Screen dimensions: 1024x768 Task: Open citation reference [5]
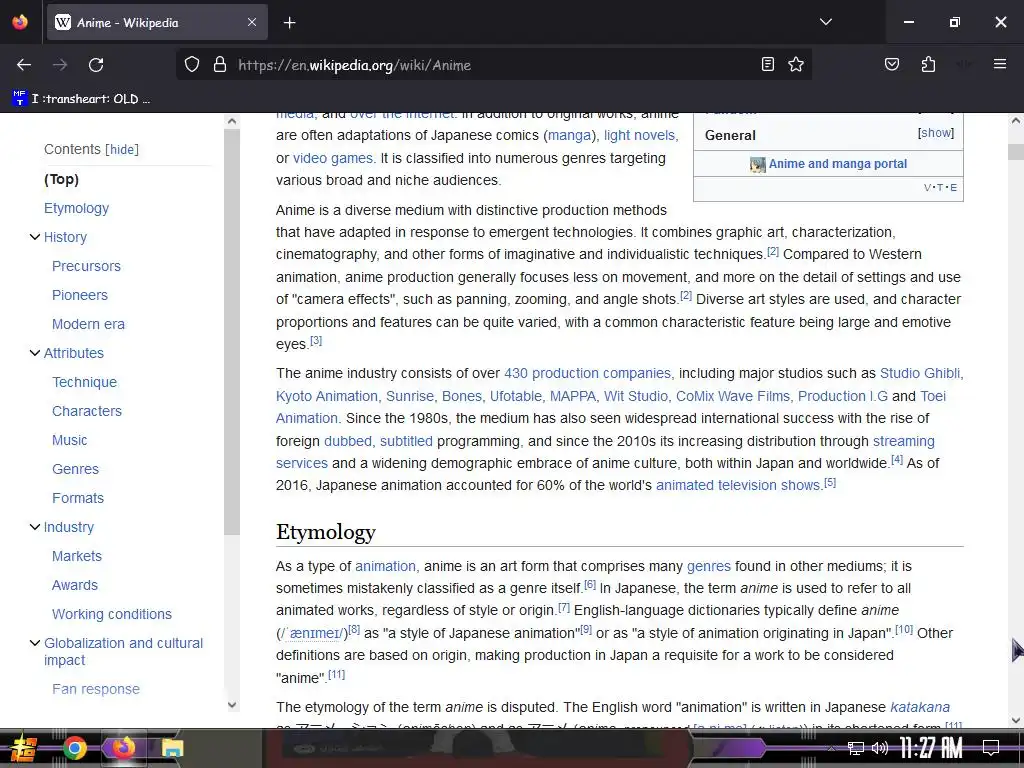tap(830, 483)
